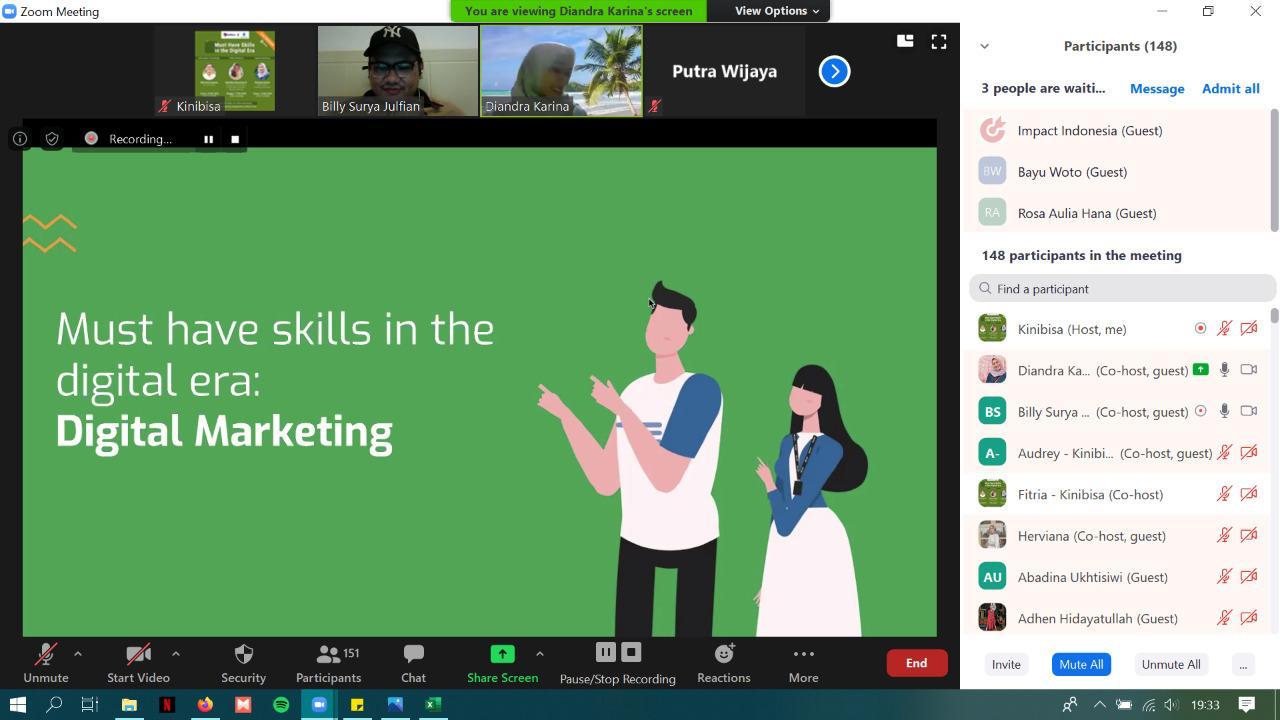
Task: Unmute Herviana using her red mic icon
Action: (x=1224, y=535)
